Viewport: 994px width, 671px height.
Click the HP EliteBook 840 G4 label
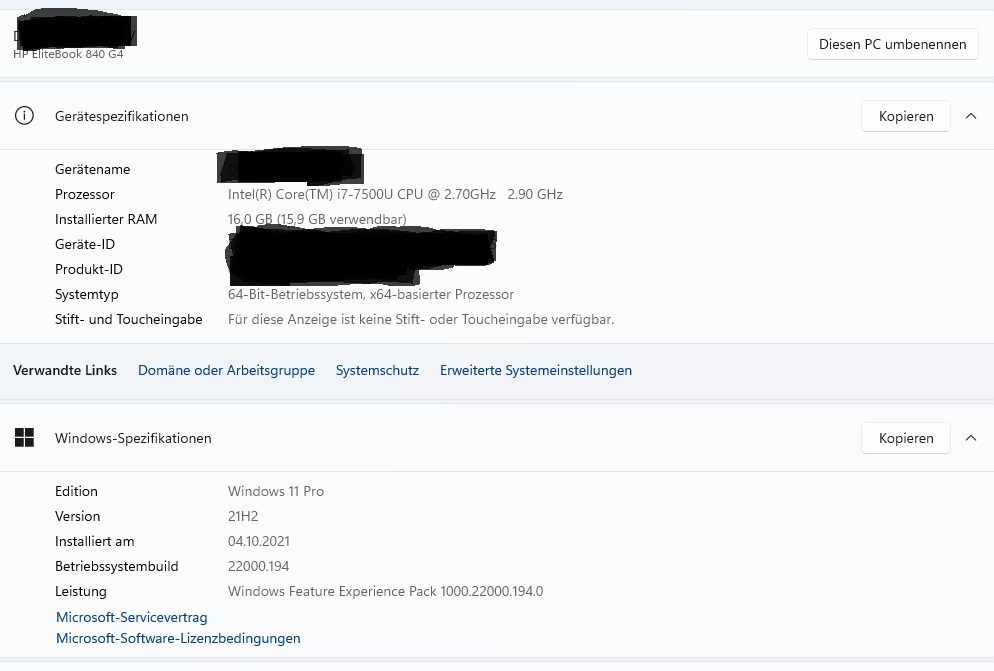click(68, 55)
